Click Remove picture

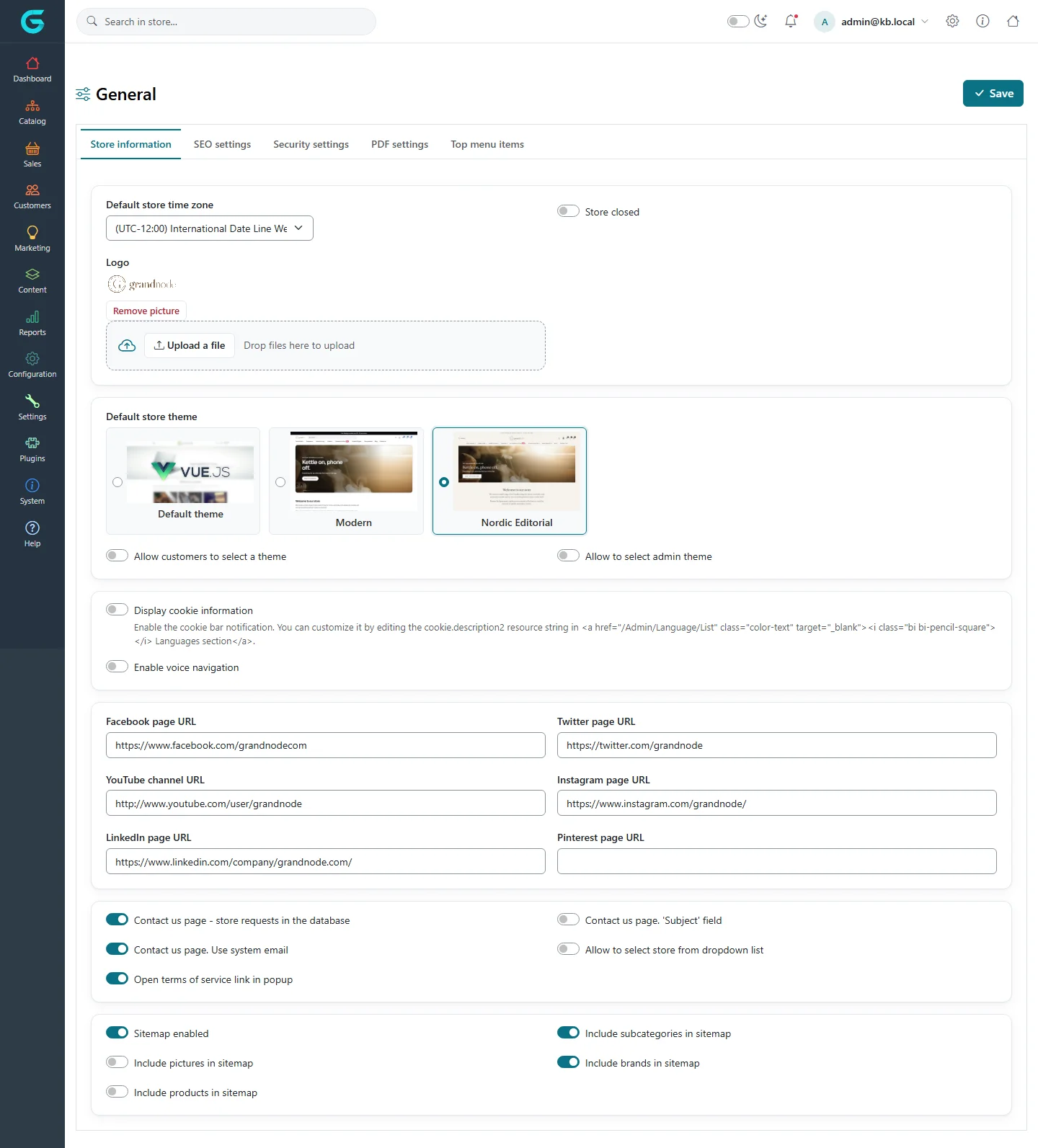(146, 311)
